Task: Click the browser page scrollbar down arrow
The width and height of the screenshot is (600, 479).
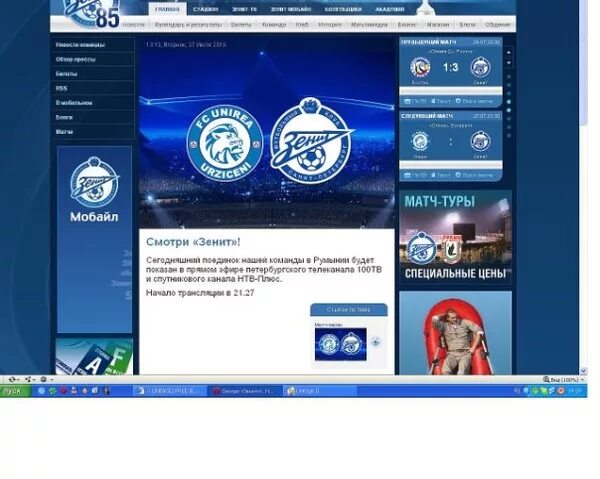Action: [x=584, y=371]
